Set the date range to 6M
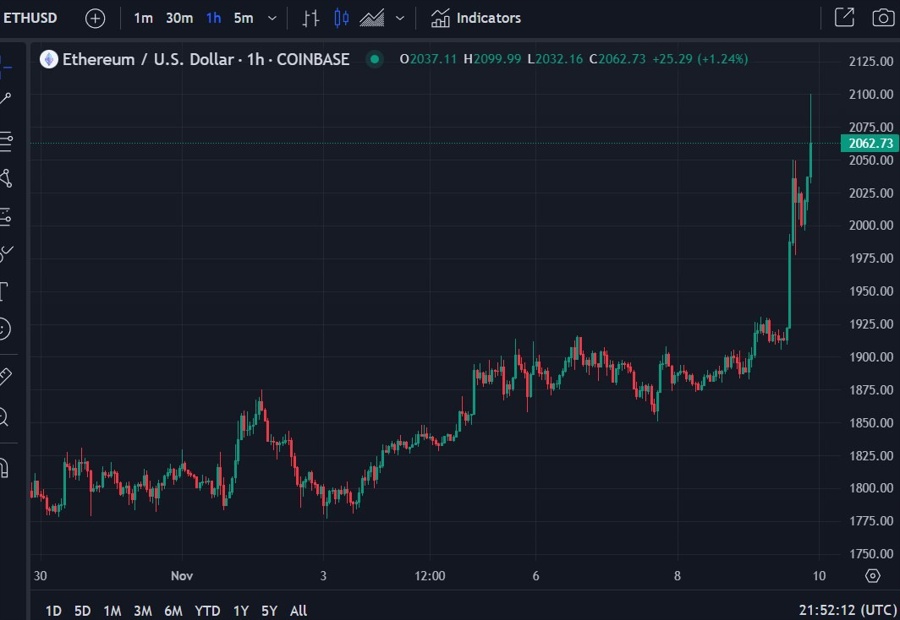Screen dimensions: 900x620 click(173, 610)
